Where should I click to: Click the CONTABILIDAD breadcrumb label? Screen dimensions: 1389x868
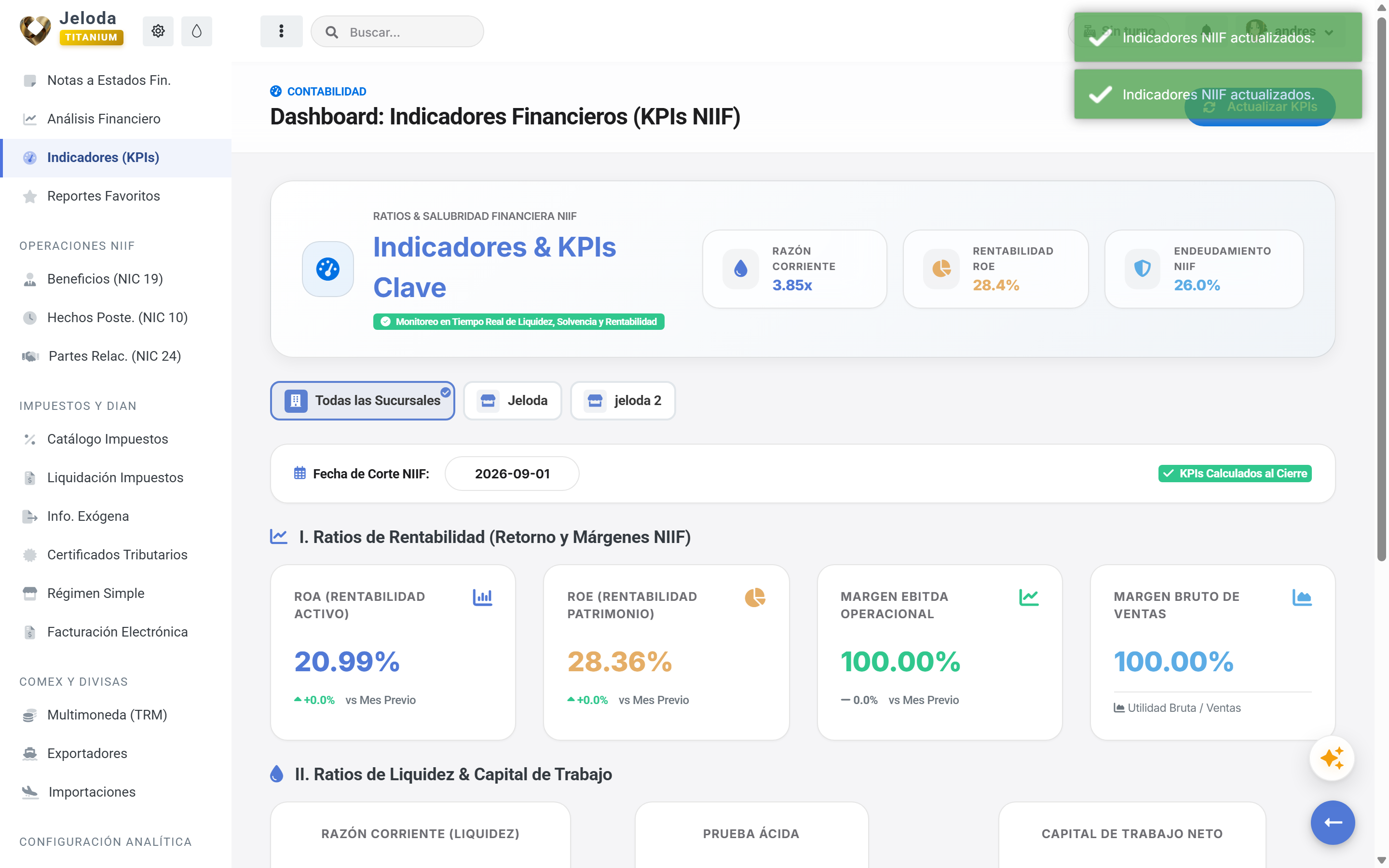pos(326,91)
